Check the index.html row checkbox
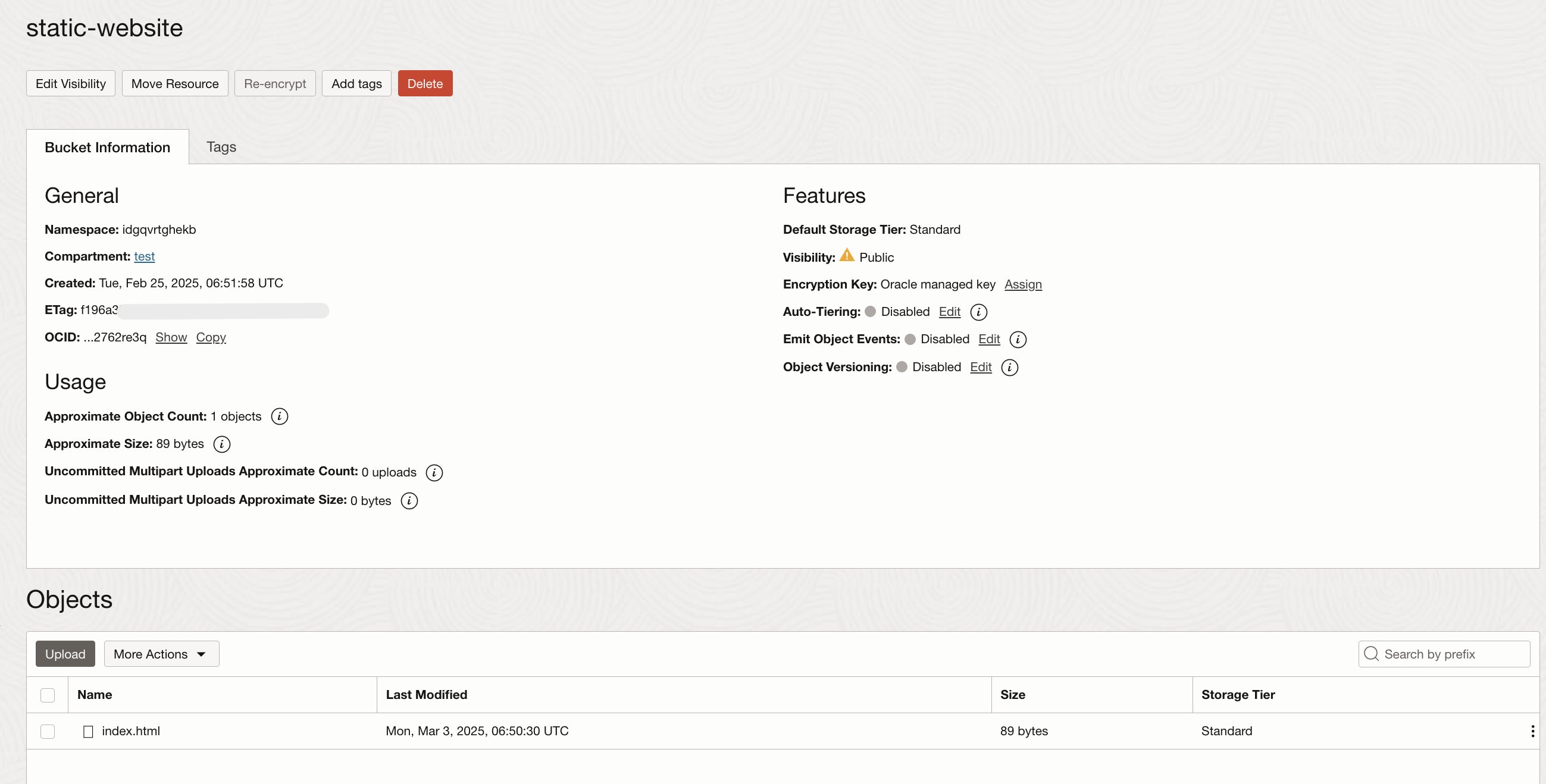The width and height of the screenshot is (1546, 784). [48, 731]
